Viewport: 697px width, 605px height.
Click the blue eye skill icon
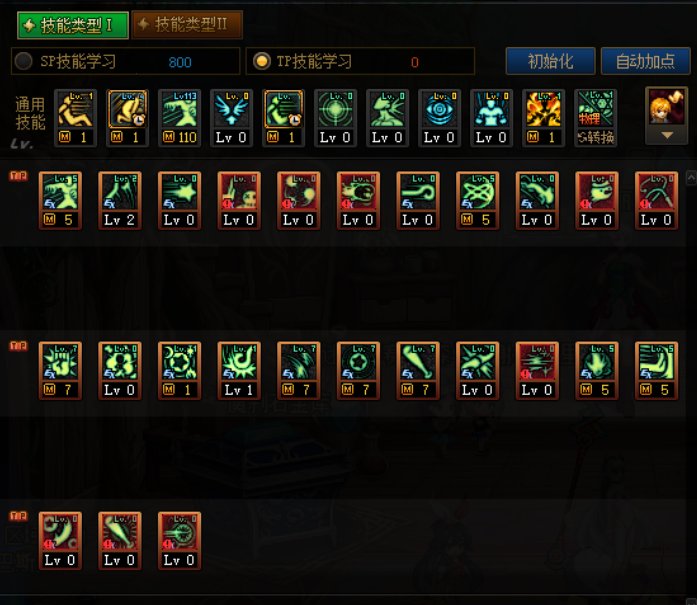[440, 118]
